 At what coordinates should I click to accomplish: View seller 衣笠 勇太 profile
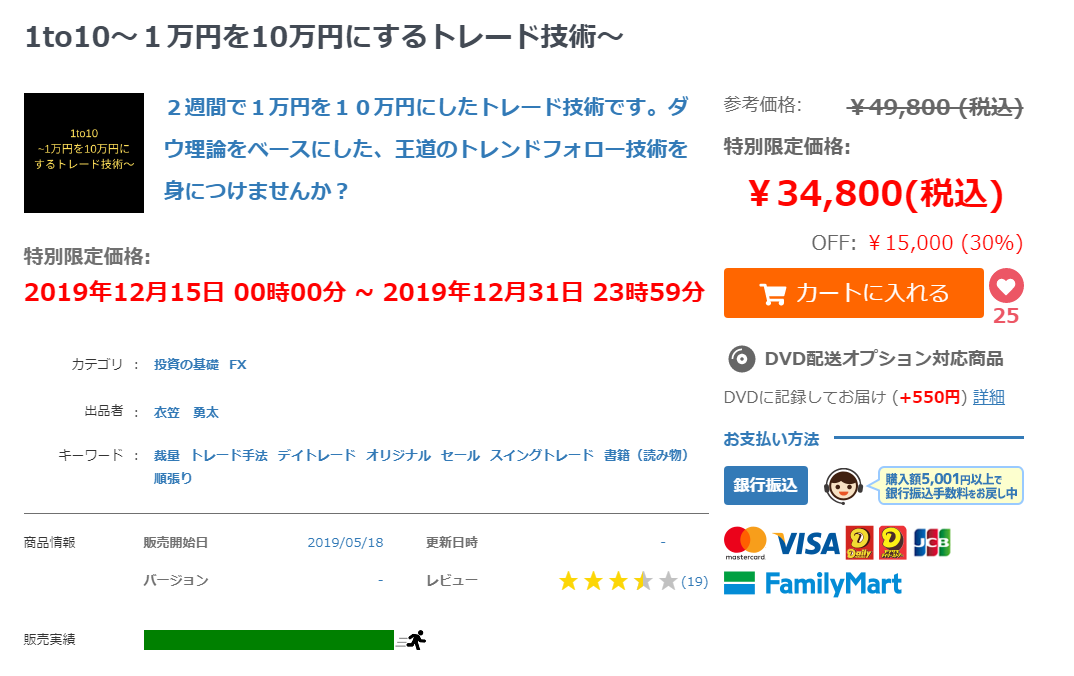[186, 412]
